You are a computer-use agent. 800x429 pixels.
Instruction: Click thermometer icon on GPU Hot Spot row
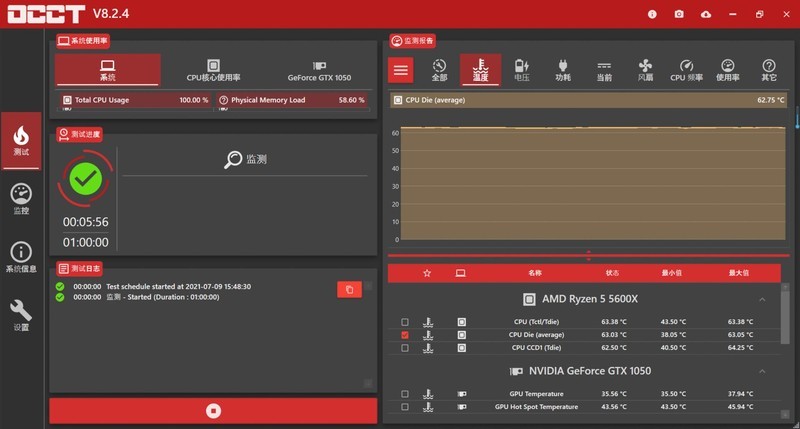[x=428, y=407]
